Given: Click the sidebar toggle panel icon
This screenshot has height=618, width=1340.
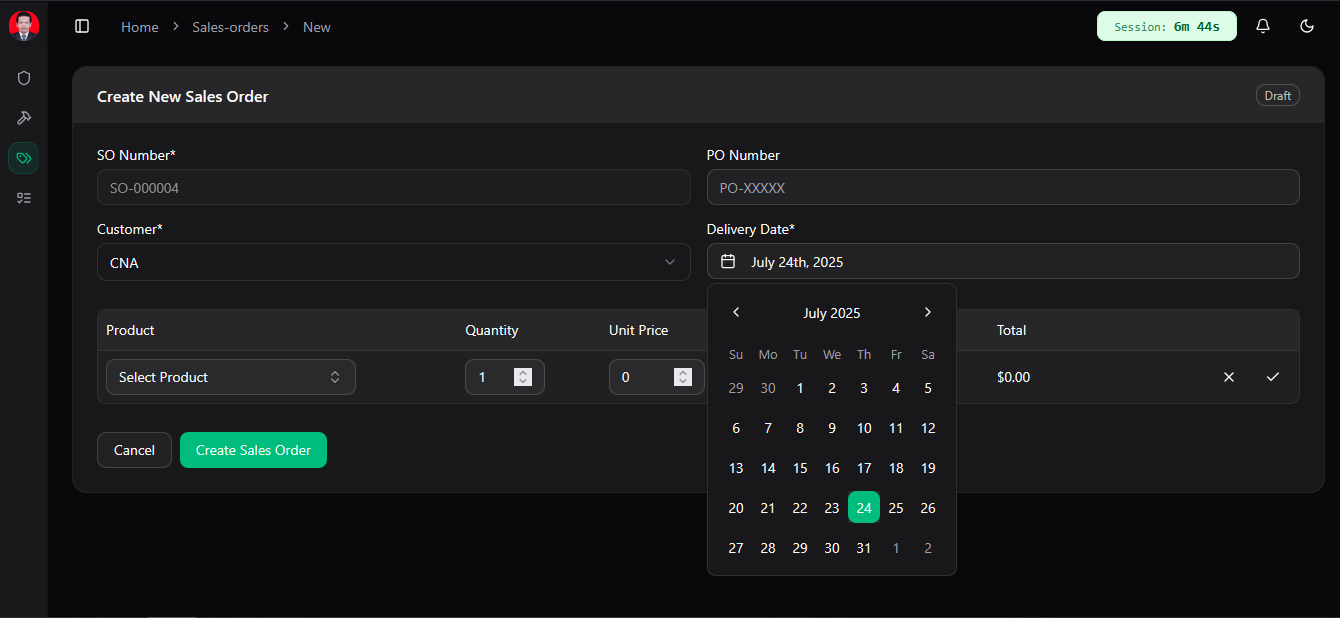Looking at the screenshot, I should tap(82, 27).
